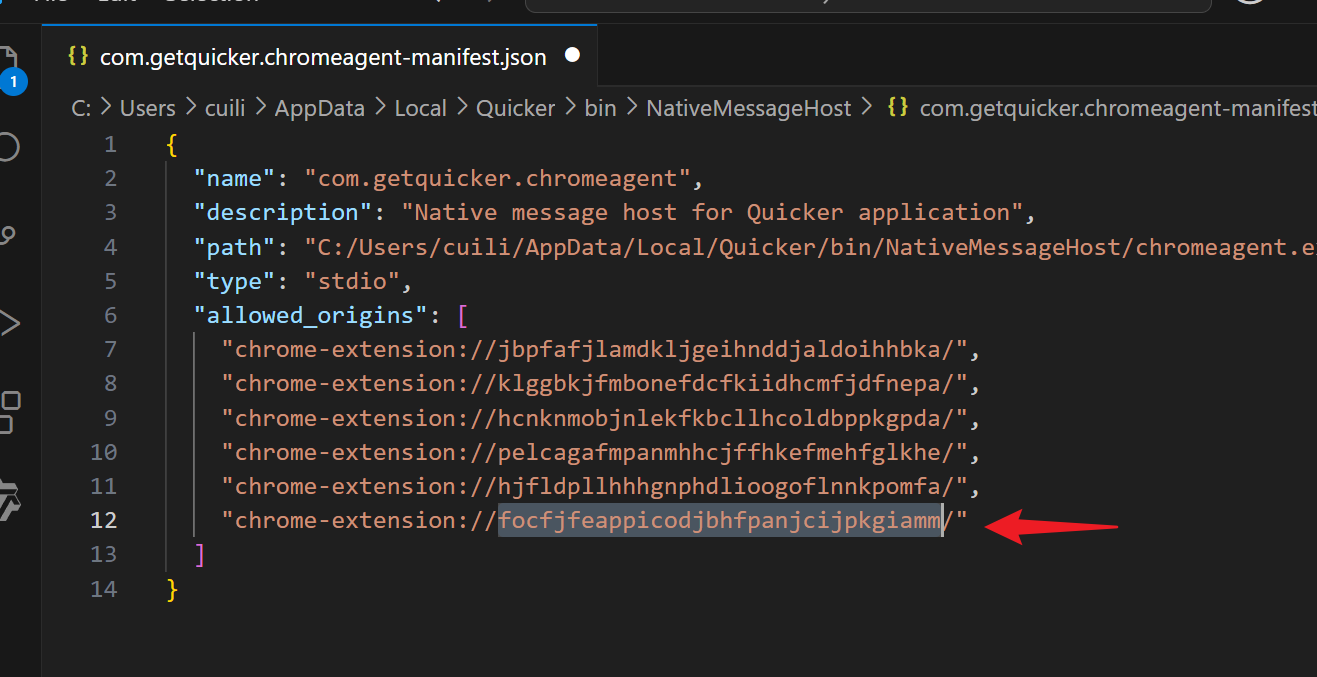The image size is (1317, 677).
Task: Click line number 1 in the gutter
Action: [110, 145]
